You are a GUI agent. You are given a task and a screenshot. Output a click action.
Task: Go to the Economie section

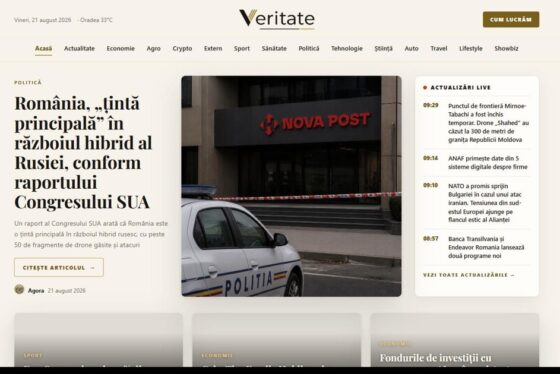121,49
